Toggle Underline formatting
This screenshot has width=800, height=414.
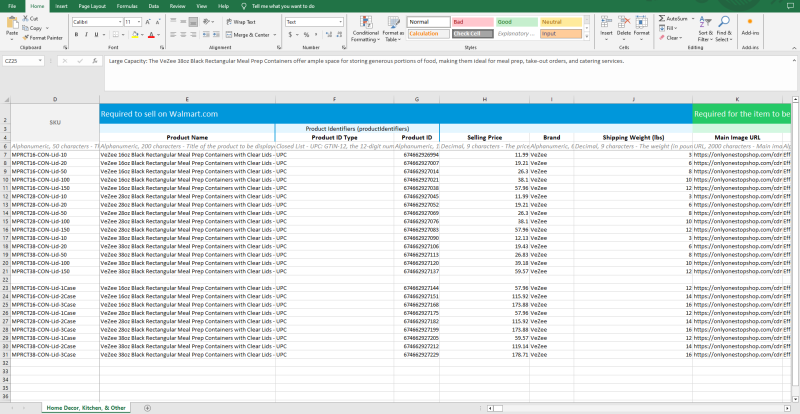96,35
